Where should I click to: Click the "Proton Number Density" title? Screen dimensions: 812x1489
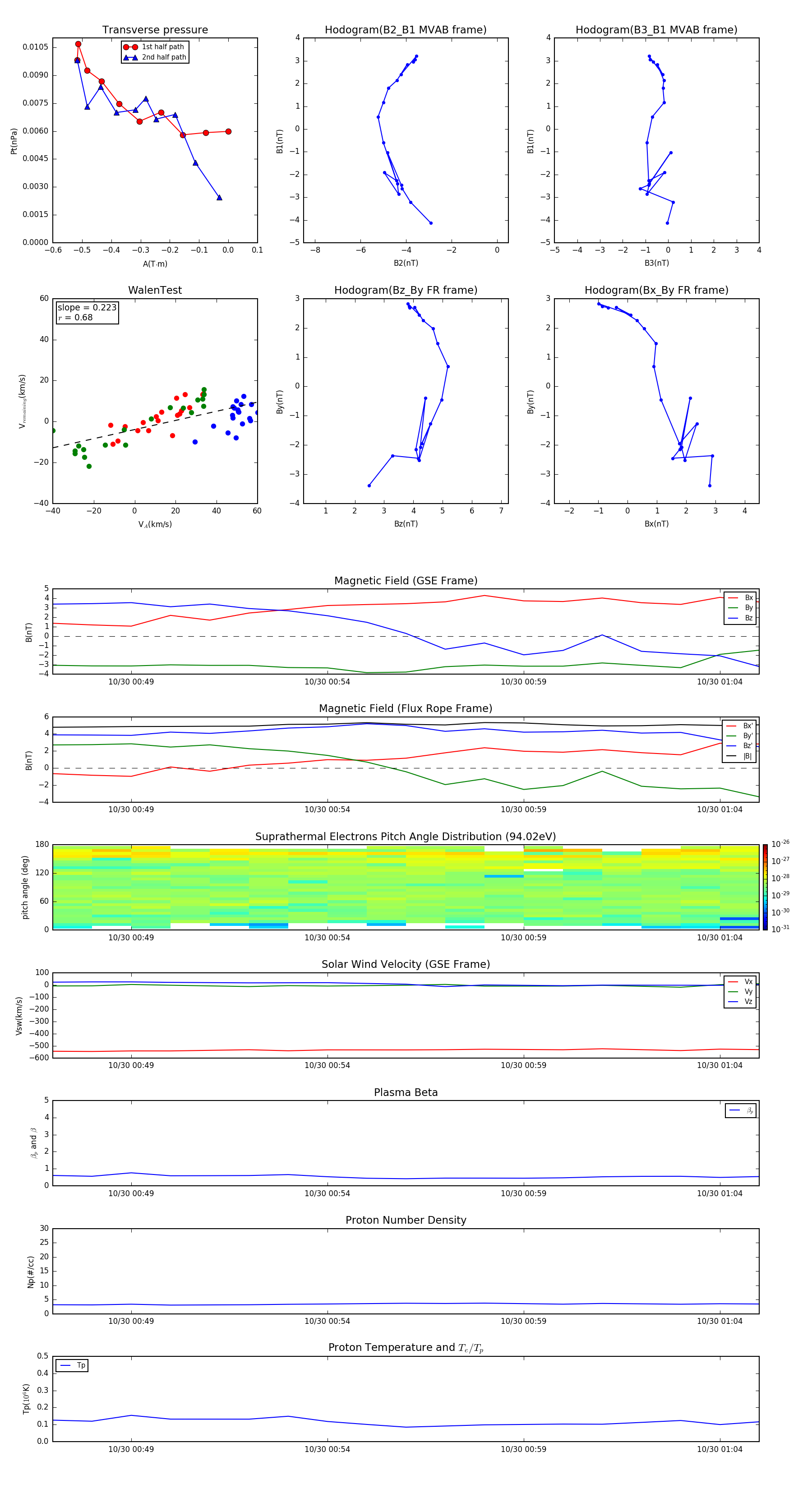406,1220
